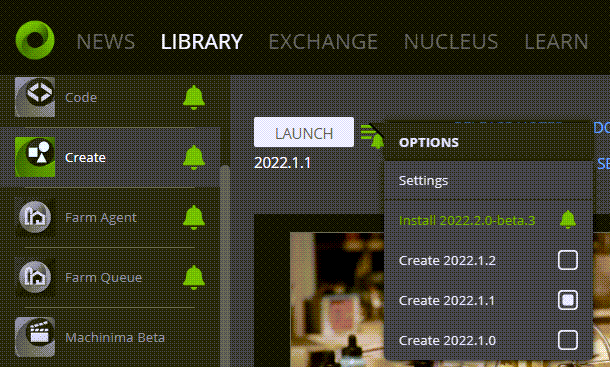Select Create in the app list
This screenshot has height=367, width=610.
click(85, 157)
